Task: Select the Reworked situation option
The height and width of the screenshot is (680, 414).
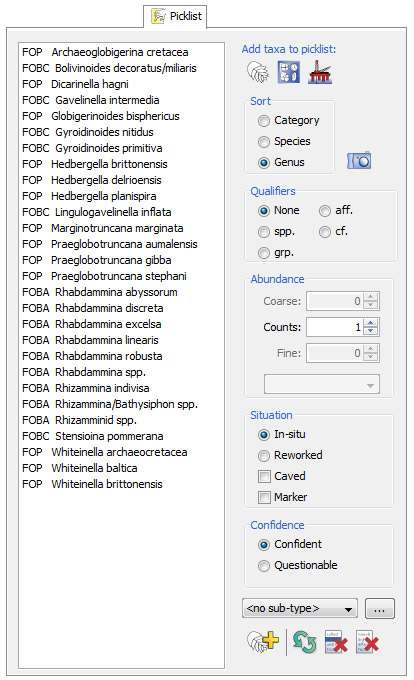Action: point(264,456)
